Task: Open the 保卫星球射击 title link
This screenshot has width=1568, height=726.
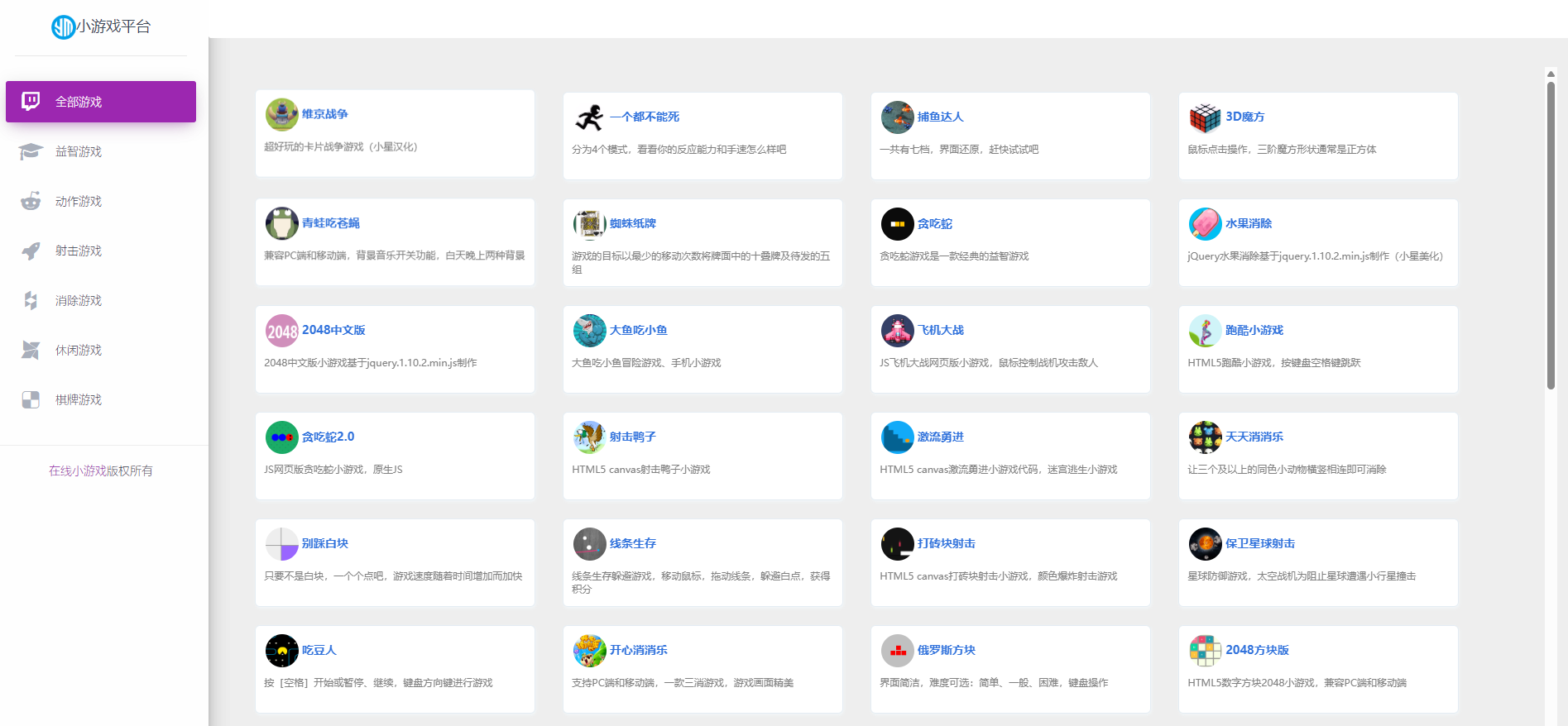Action: click(1260, 543)
